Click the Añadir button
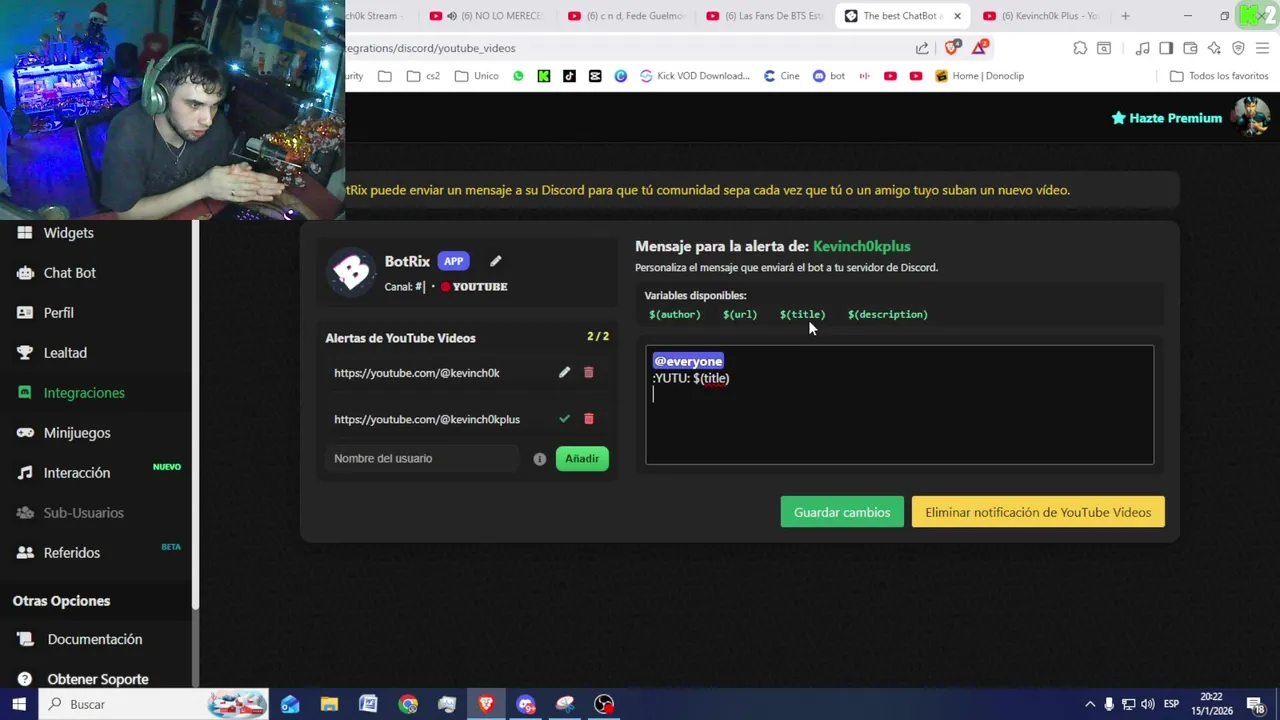 582,458
